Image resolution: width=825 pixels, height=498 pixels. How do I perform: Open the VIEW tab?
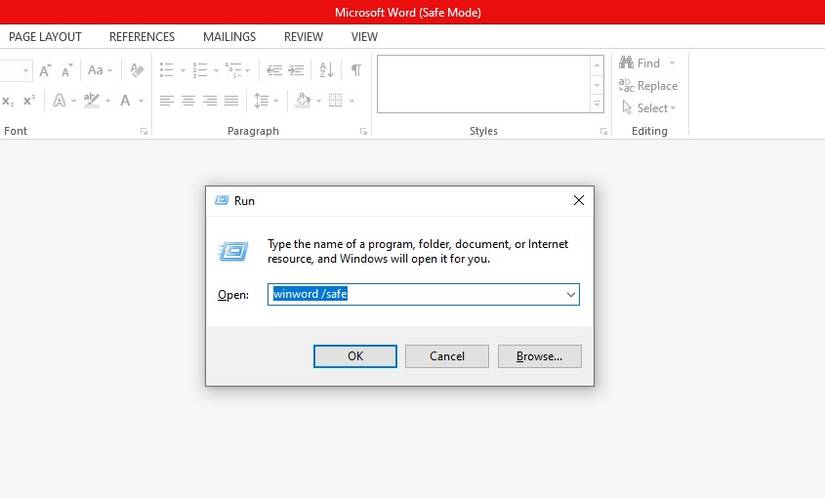(x=365, y=37)
